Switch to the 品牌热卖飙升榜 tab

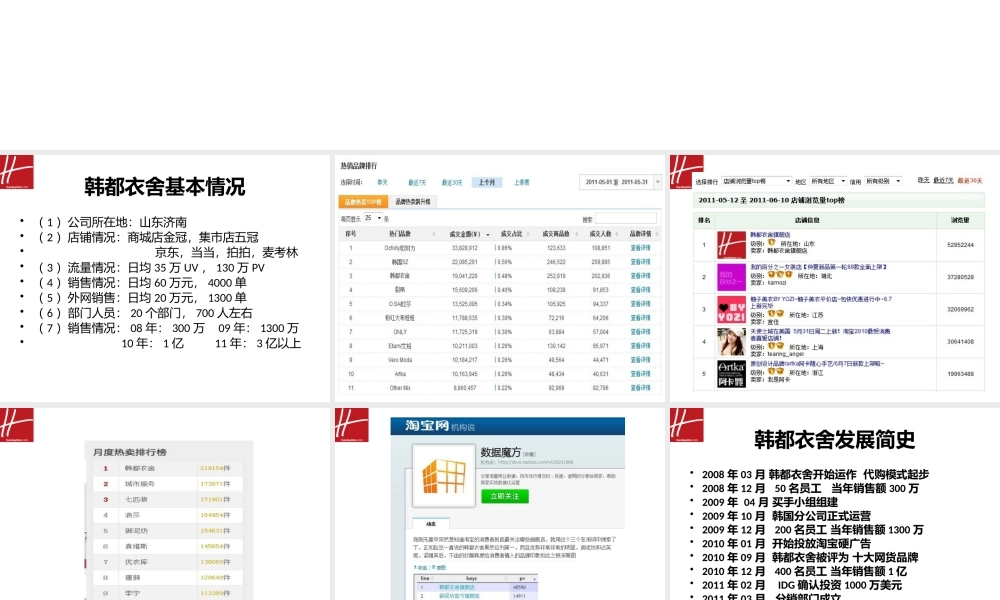415,203
